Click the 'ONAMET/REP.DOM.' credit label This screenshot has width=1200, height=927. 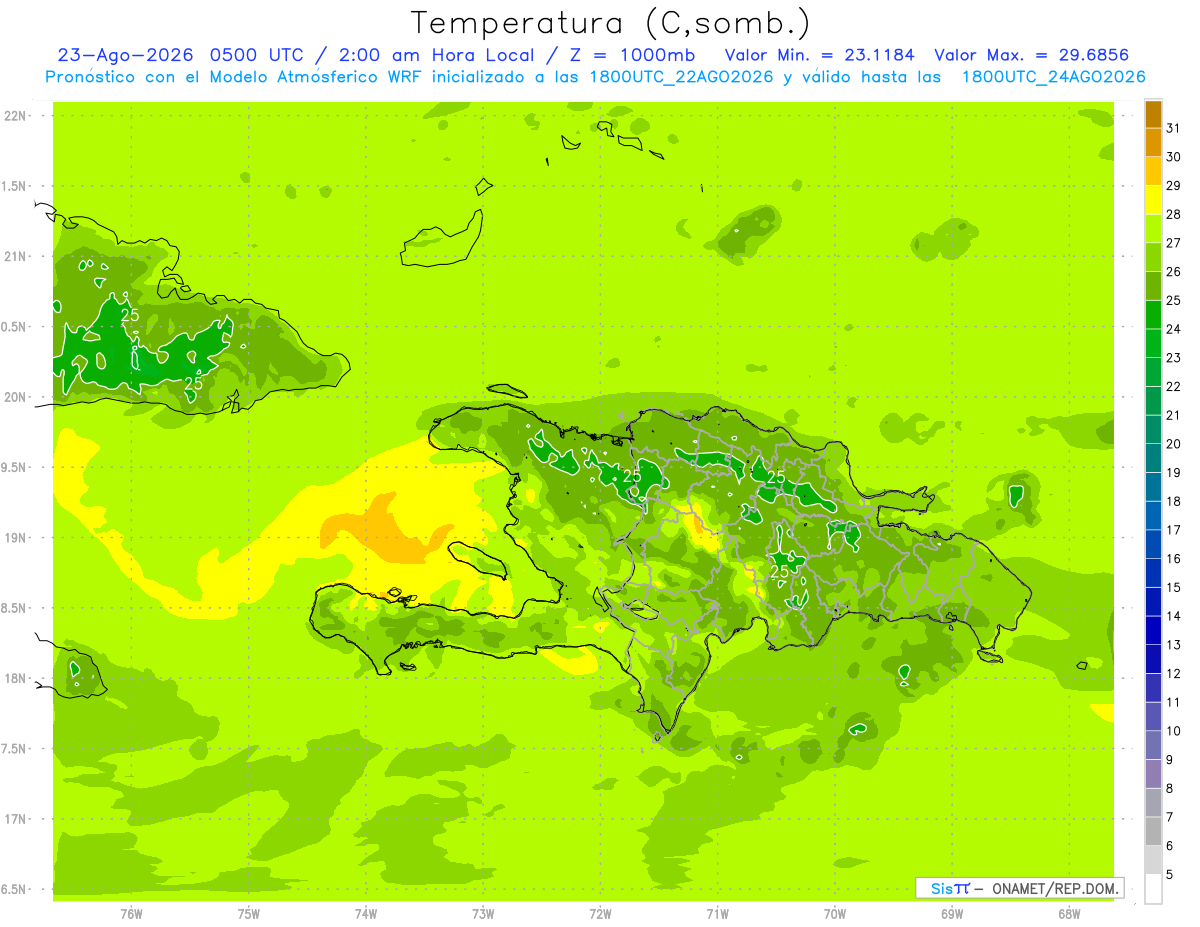pyautogui.click(x=1055, y=888)
